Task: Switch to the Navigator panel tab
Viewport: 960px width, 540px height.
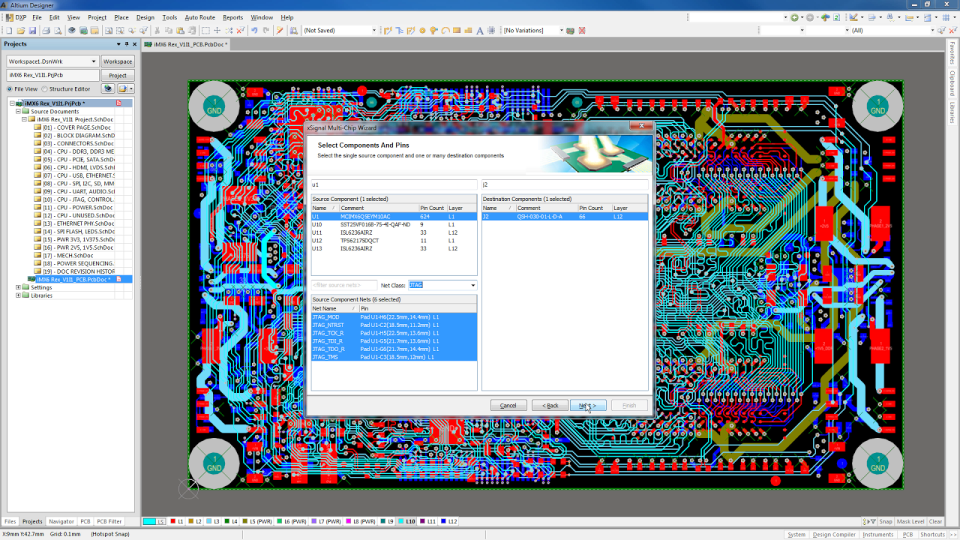Action: click(x=61, y=522)
